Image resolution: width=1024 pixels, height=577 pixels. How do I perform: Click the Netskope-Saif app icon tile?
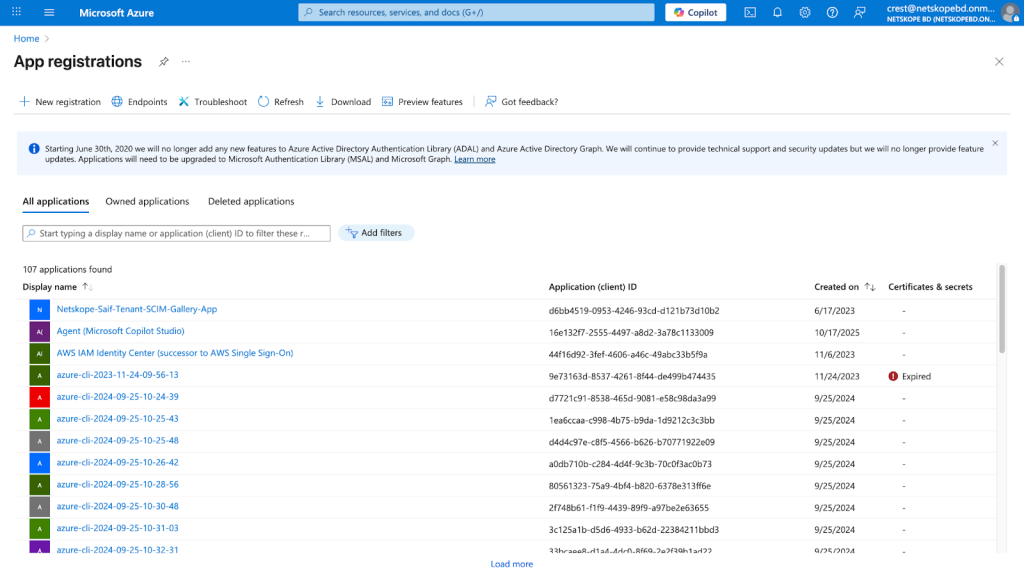point(39,310)
